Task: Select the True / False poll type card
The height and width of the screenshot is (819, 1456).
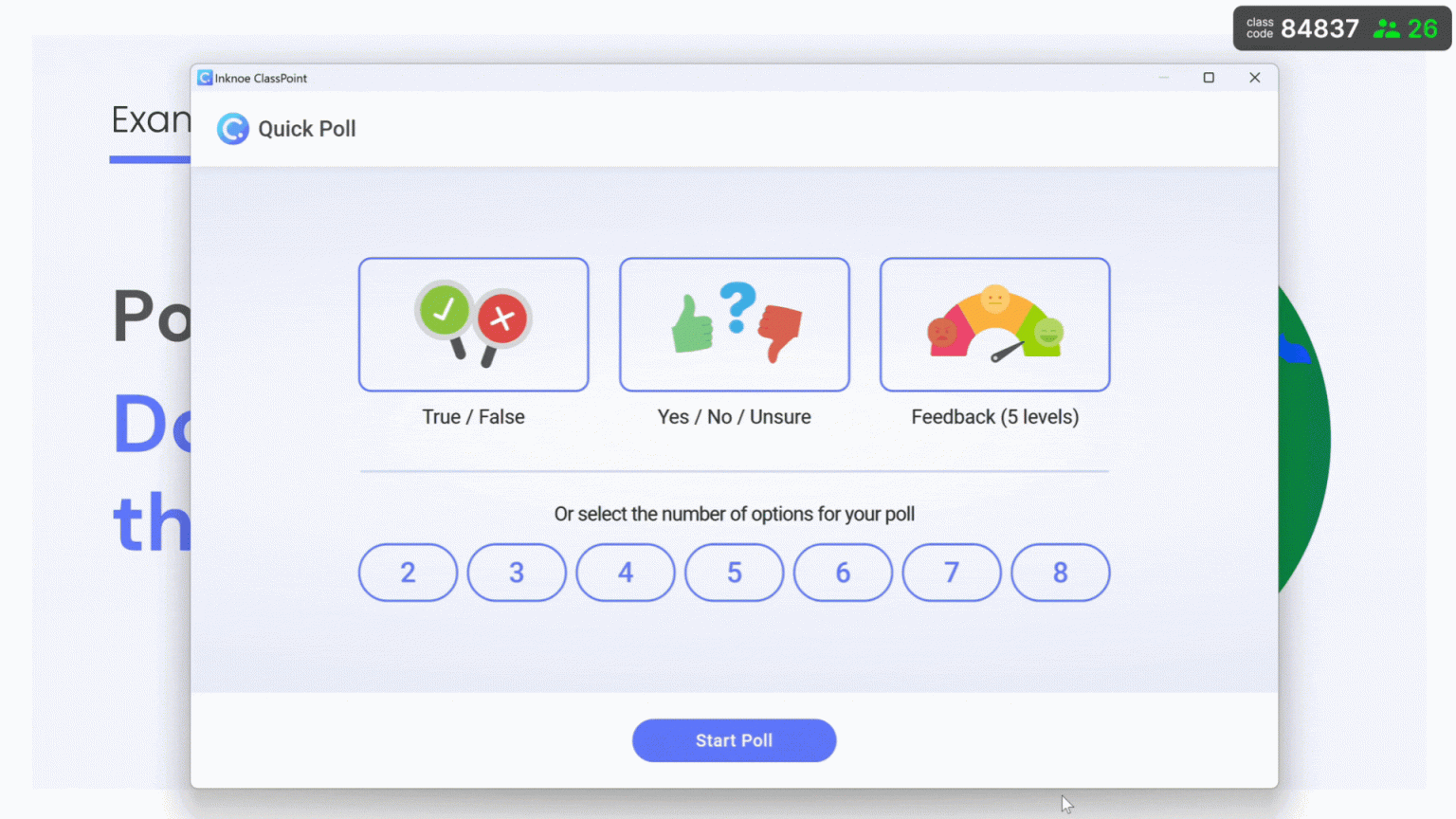Action: coord(473,324)
